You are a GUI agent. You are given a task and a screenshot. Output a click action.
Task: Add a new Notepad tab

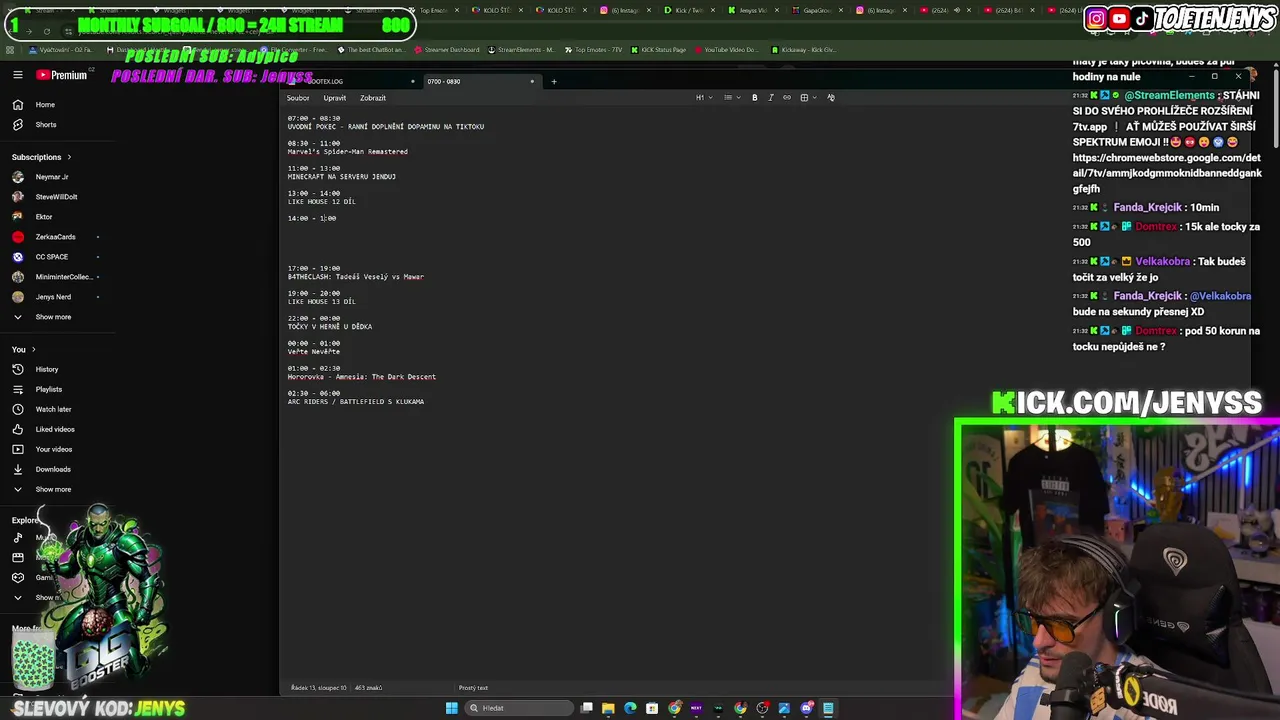(x=553, y=81)
